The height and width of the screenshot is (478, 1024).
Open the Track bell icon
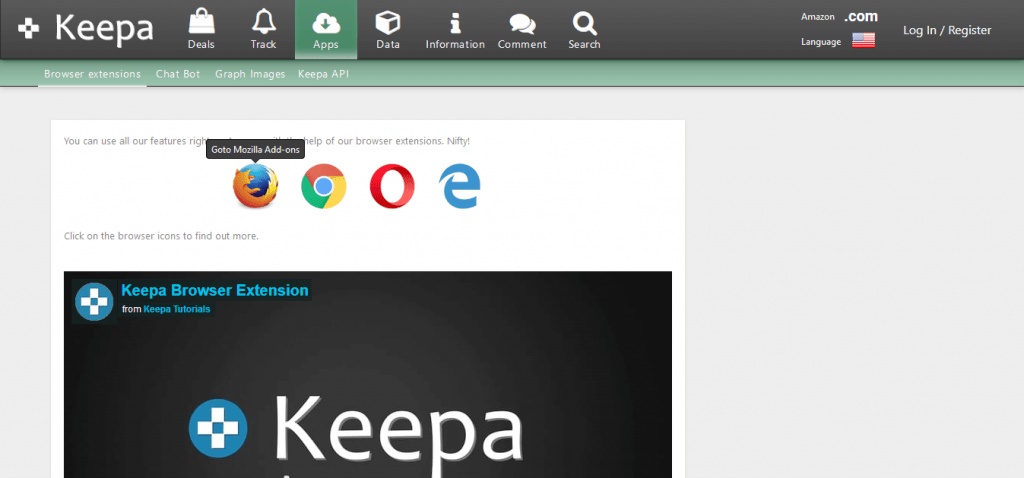click(x=263, y=23)
